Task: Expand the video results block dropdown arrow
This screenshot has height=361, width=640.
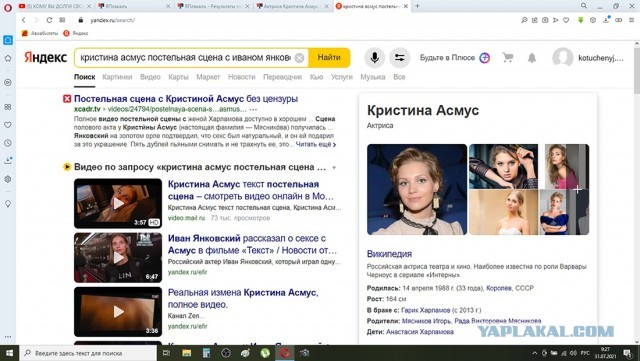Action: [334, 167]
